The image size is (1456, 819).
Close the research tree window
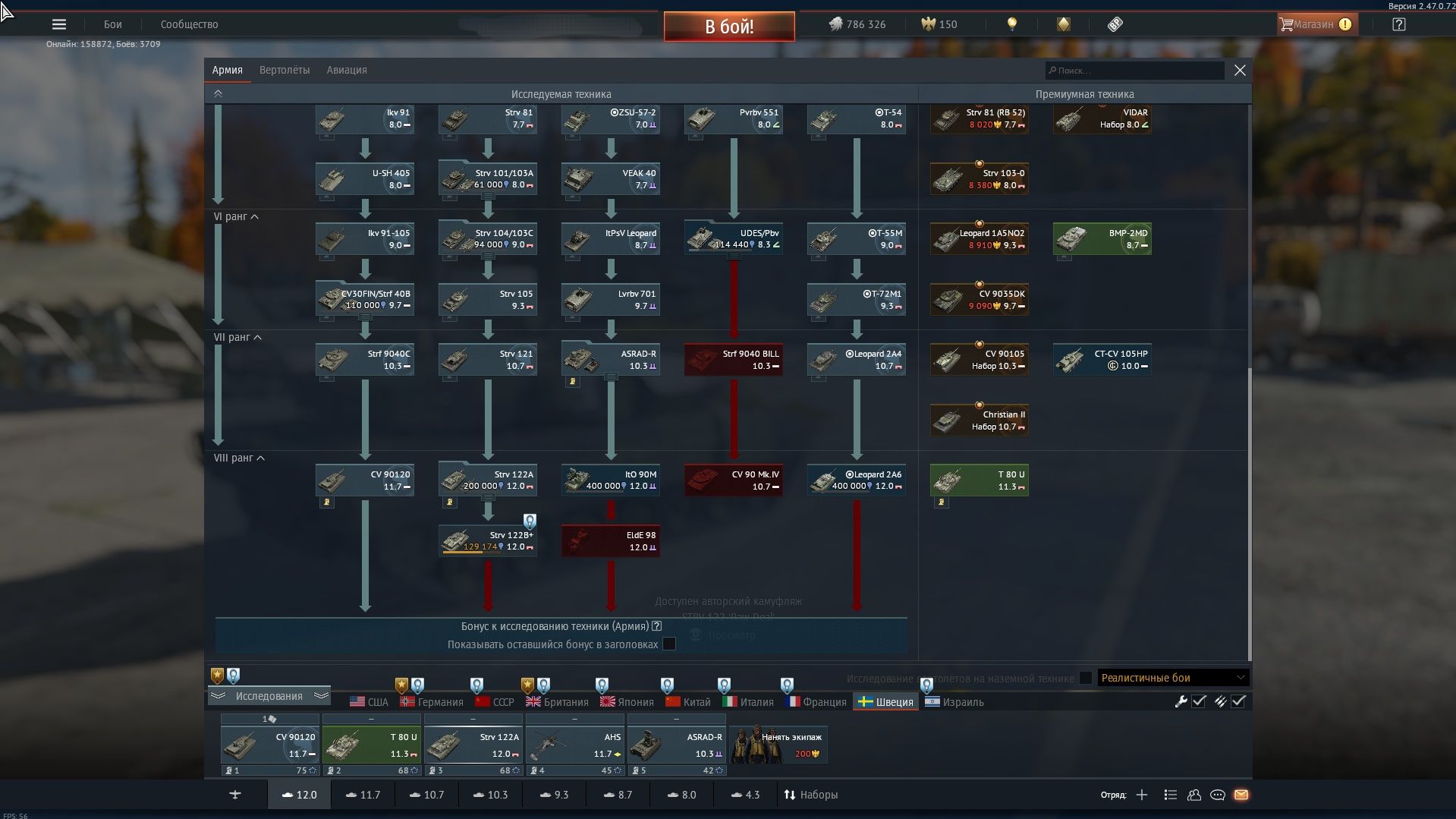1240,71
